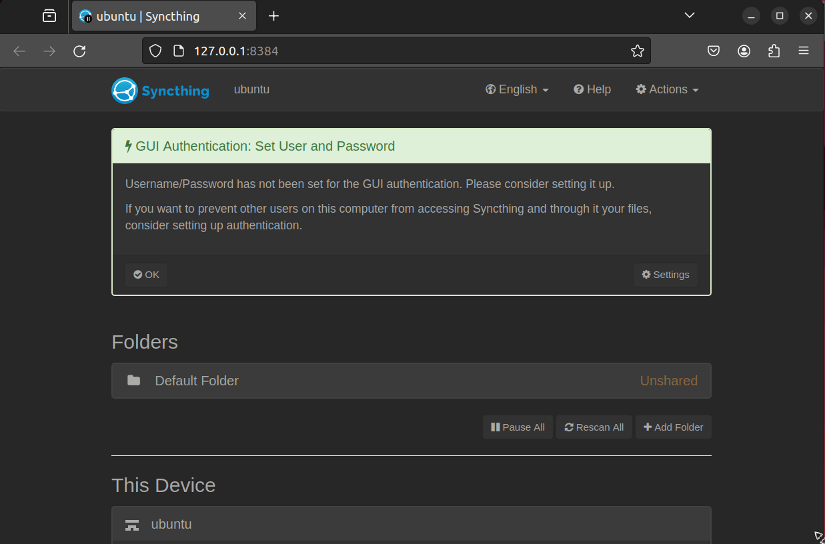
Task: Expand the Default Folder row
Action: coord(411,380)
